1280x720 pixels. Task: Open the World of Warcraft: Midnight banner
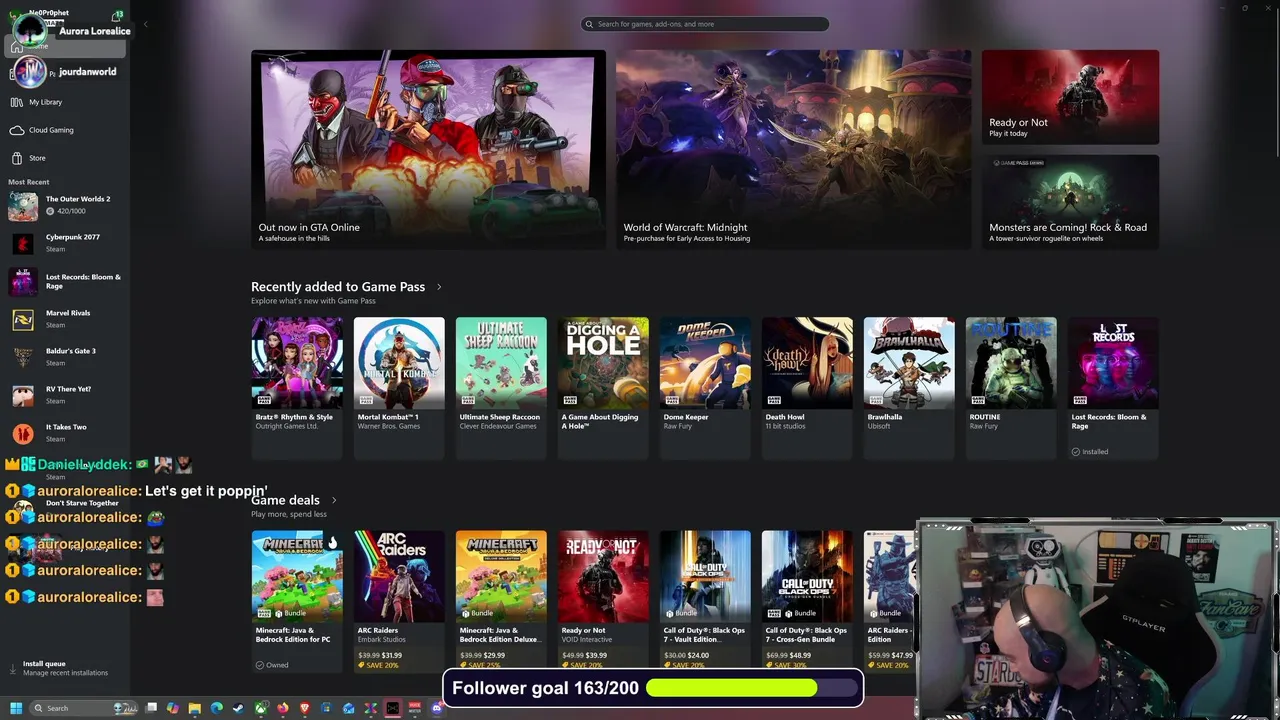tap(793, 149)
